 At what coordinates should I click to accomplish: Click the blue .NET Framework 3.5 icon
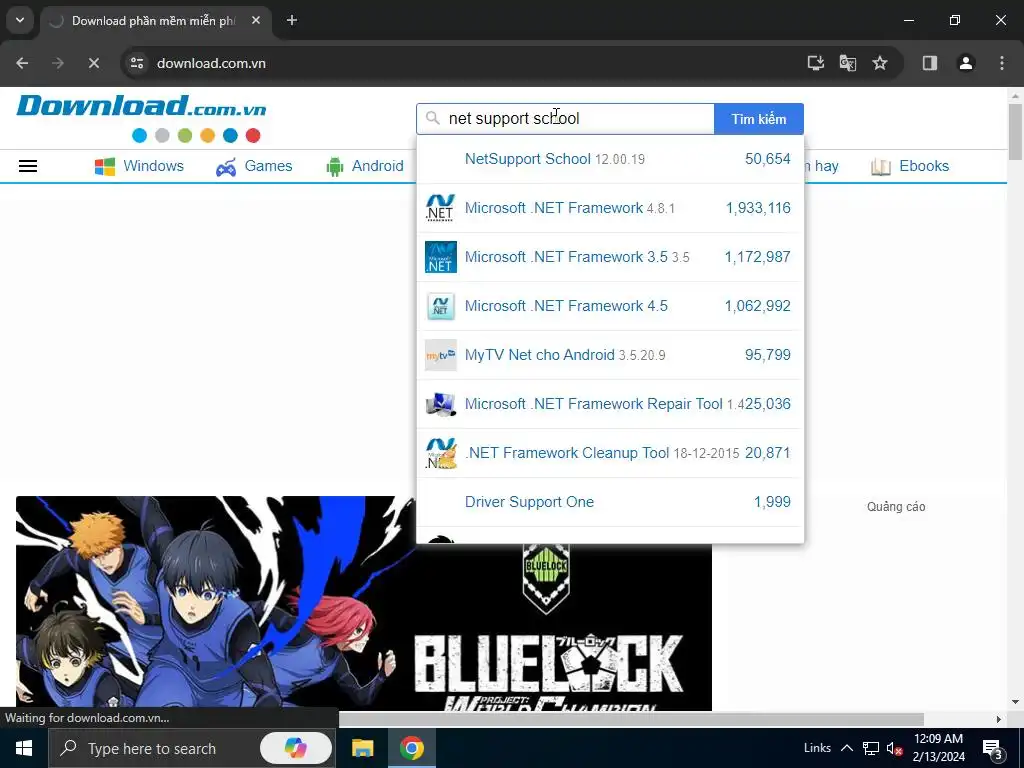pos(441,257)
